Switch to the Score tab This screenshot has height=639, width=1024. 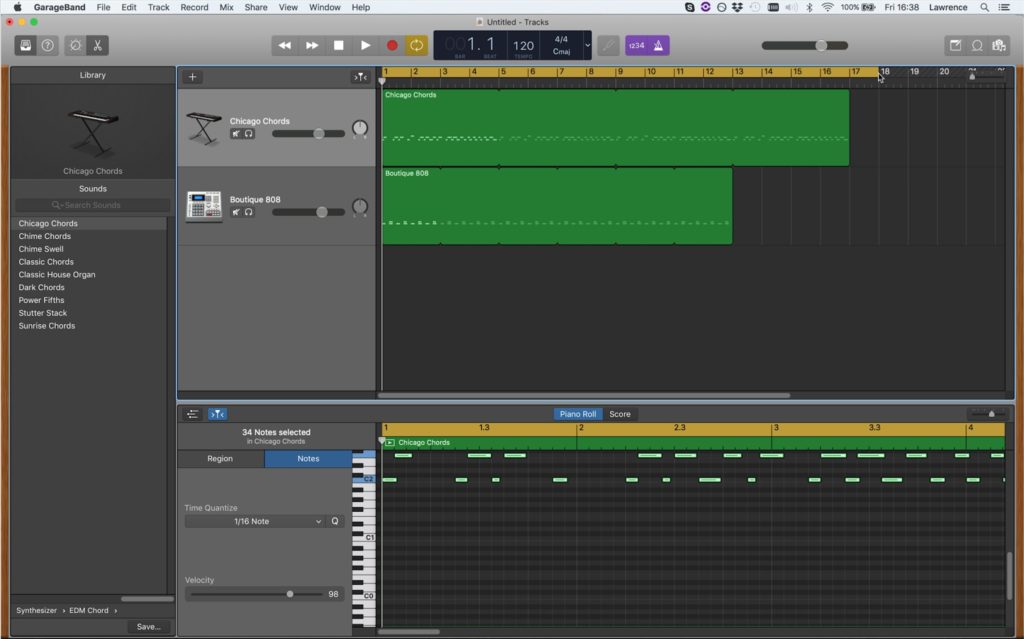click(x=620, y=414)
